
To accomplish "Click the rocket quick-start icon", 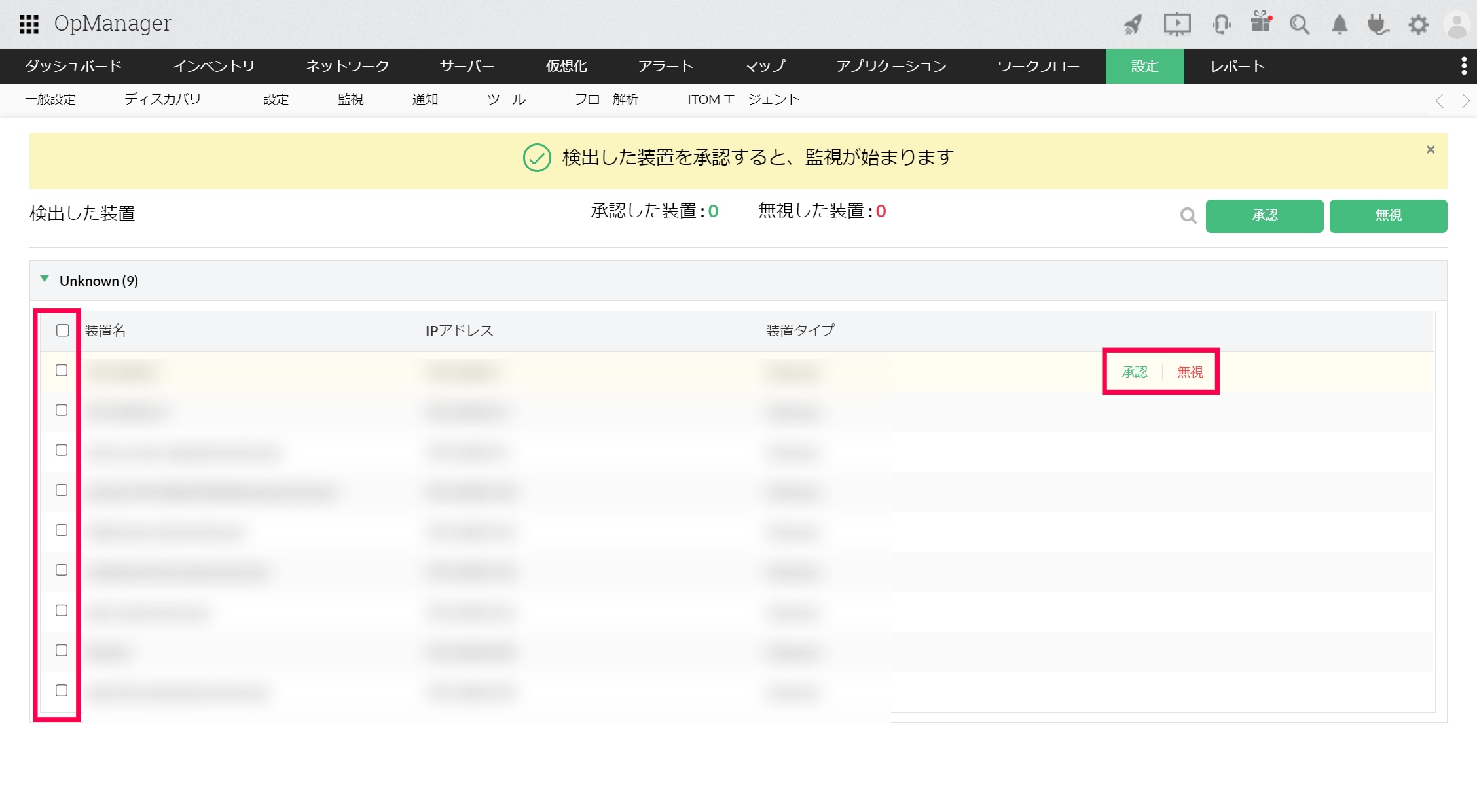I will (1133, 25).
